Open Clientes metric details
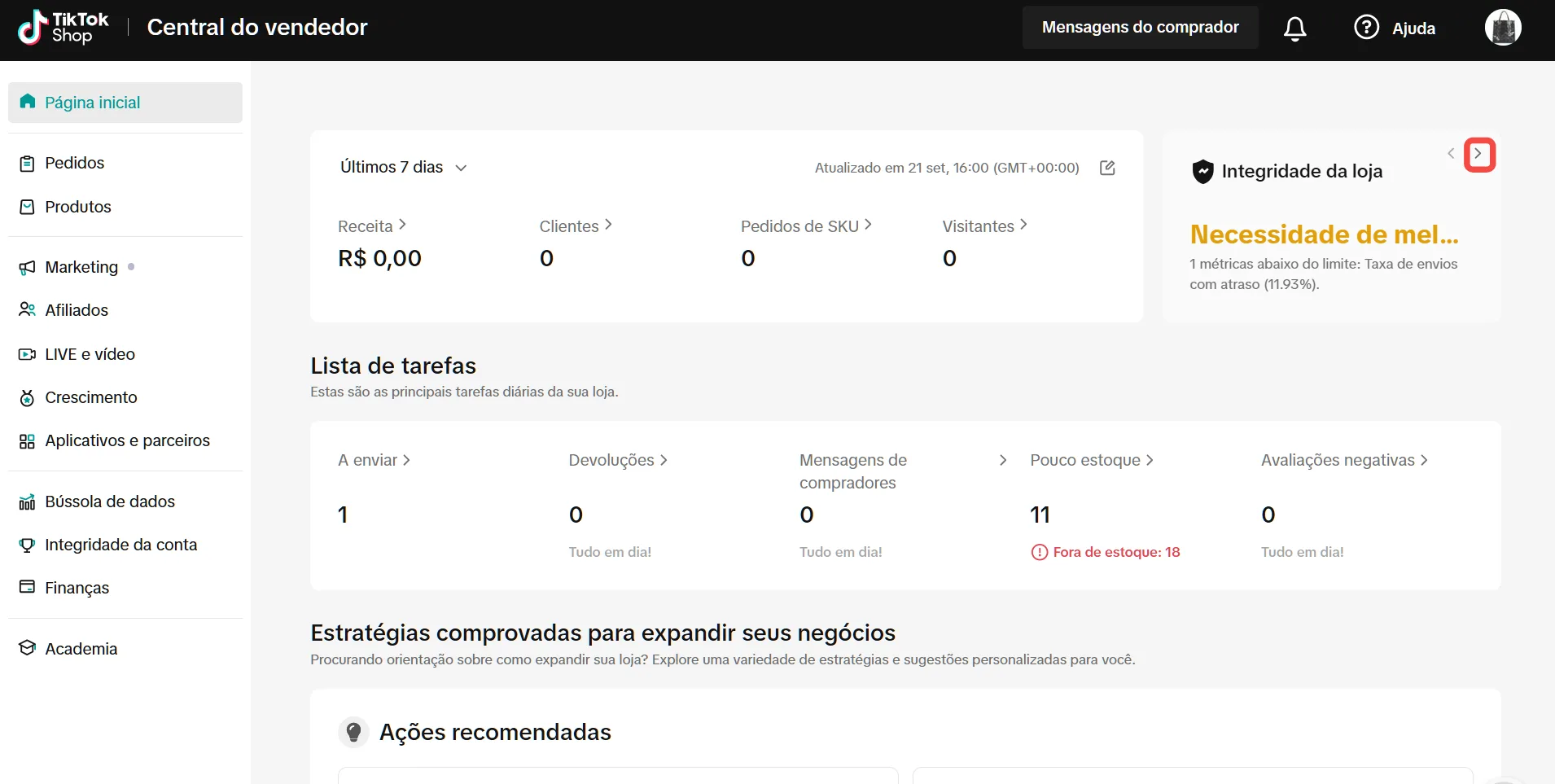The width and height of the screenshot is (1555, 784). tap(576, 226)
